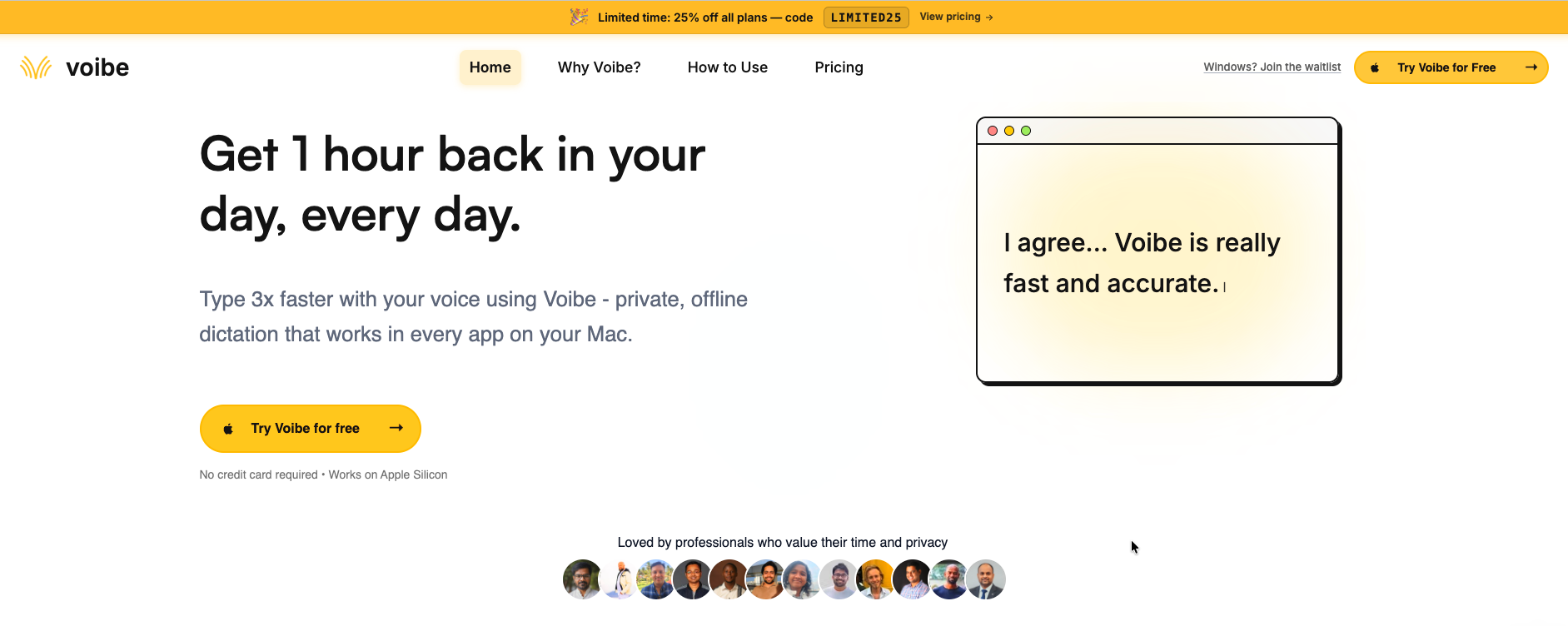Open the Pricing nav item

[839, 67]
